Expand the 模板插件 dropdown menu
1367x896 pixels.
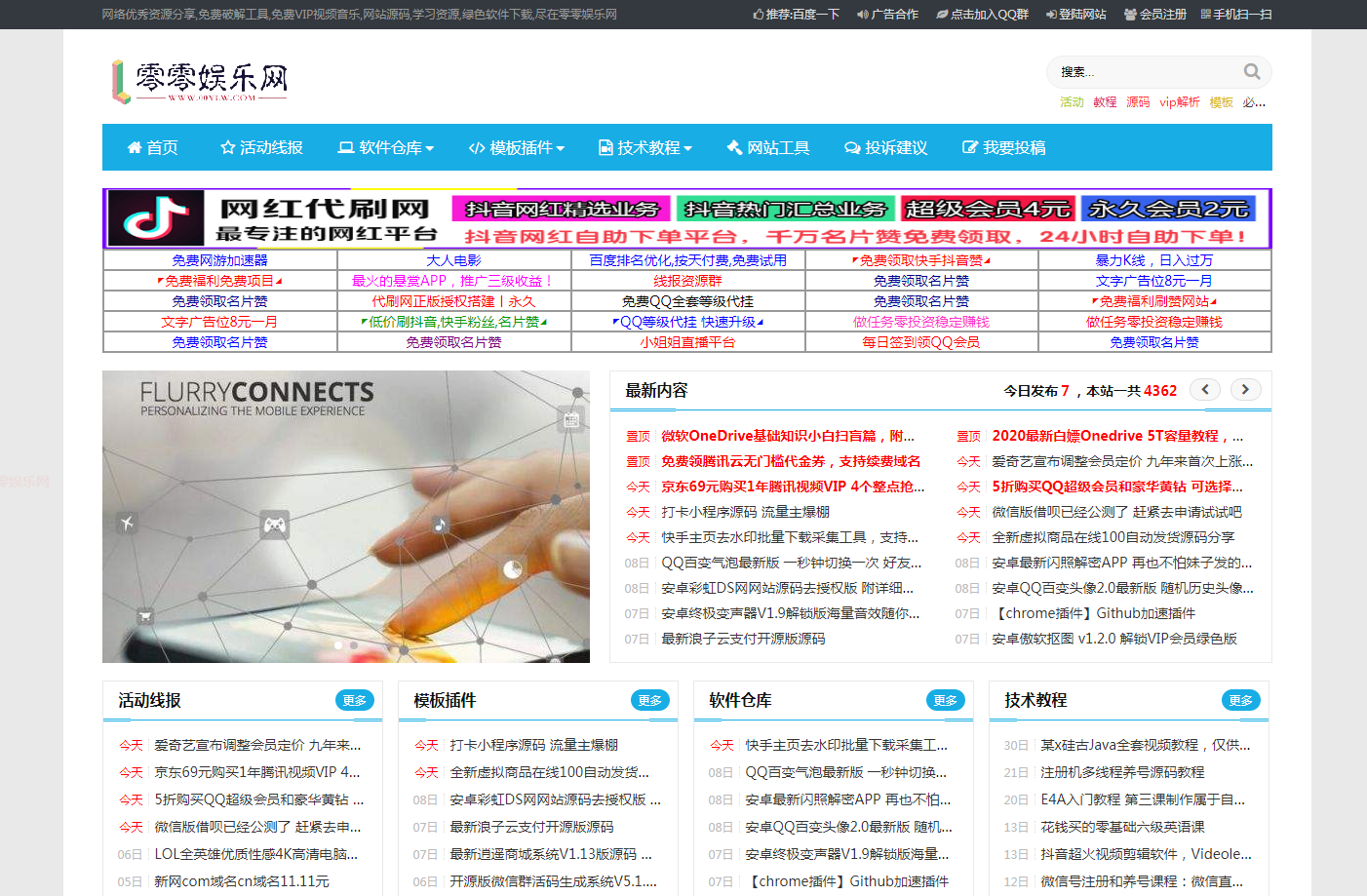click(x=517, y=147)
